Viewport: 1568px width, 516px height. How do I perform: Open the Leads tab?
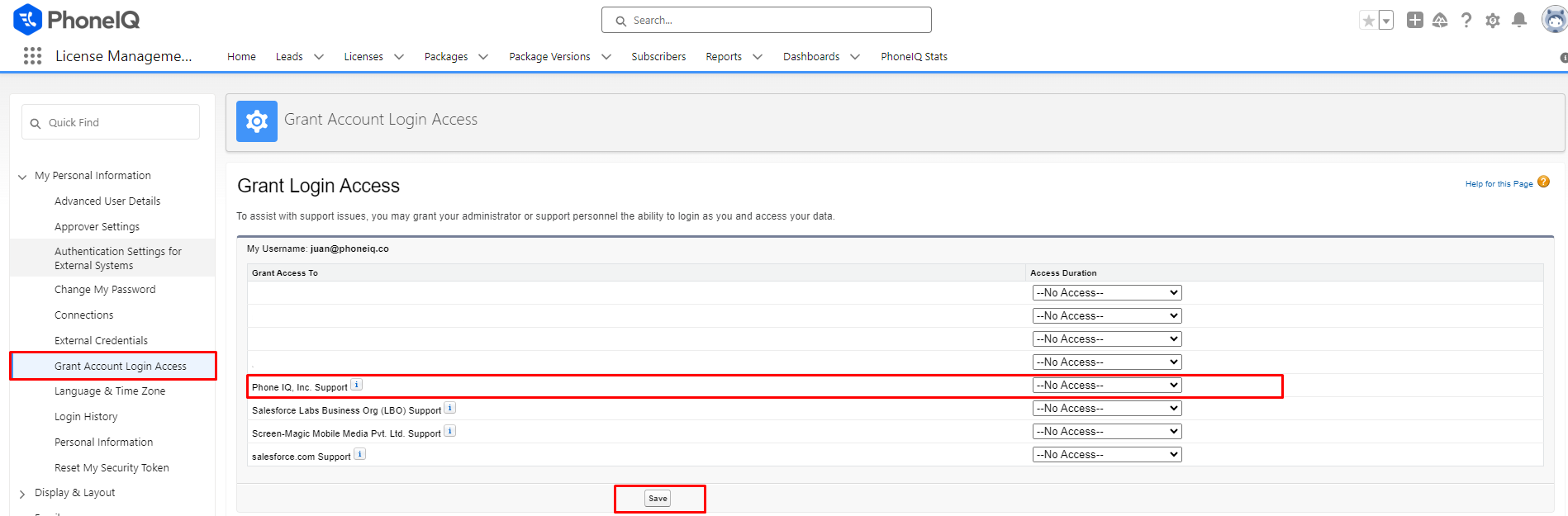coord(289,56)
